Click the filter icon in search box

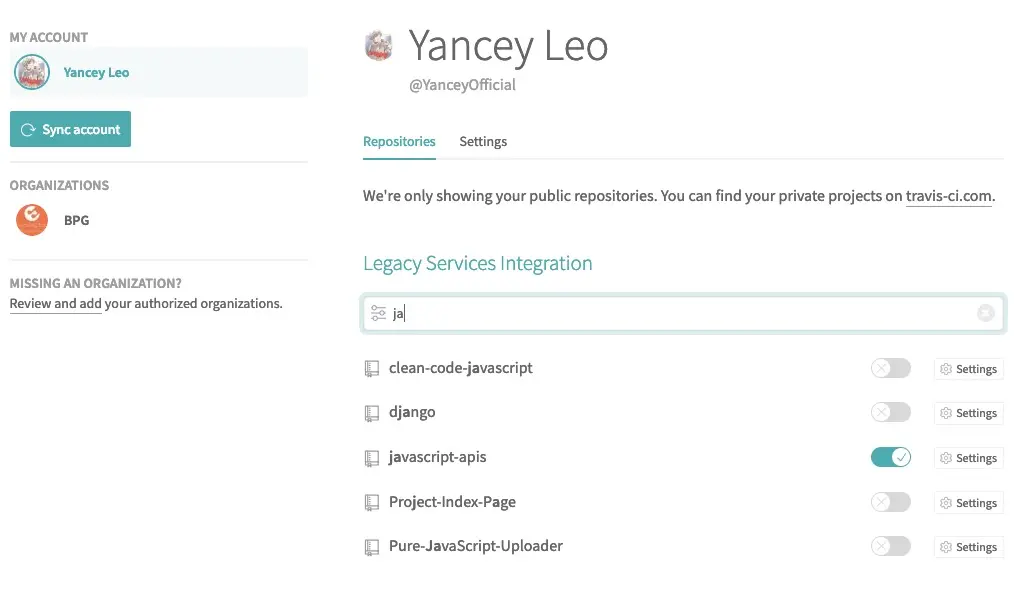378,314
